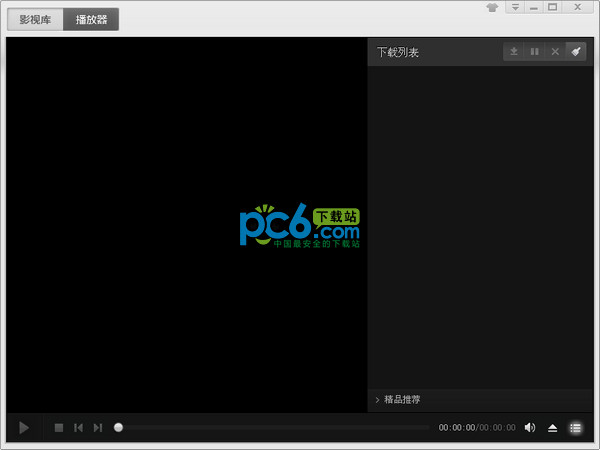Start download in the 下载列表 toolbar
Screen dimensions: 600x450
pyautogui.click(x=513, y=52)
